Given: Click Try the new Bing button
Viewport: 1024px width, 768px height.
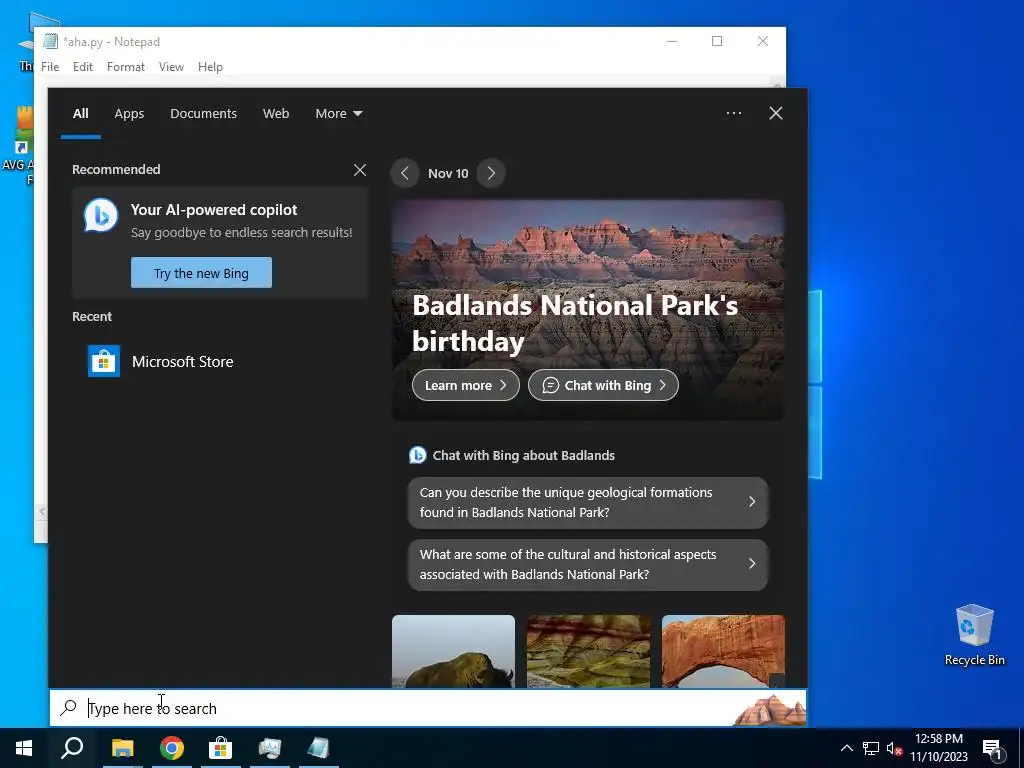Looking at the screenshot, I should coord(201,272).
